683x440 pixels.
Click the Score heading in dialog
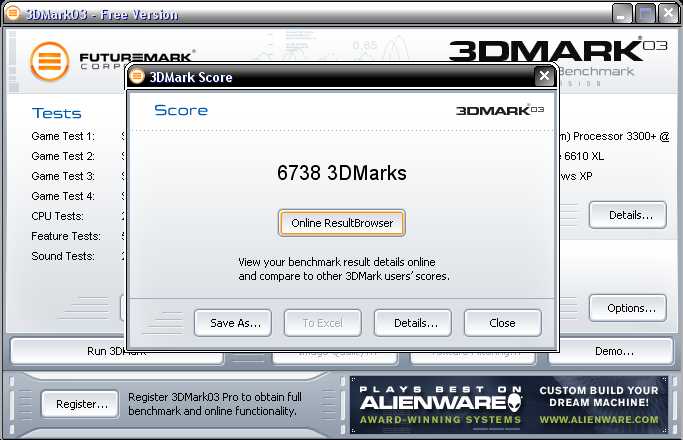[x=181, y=110]
